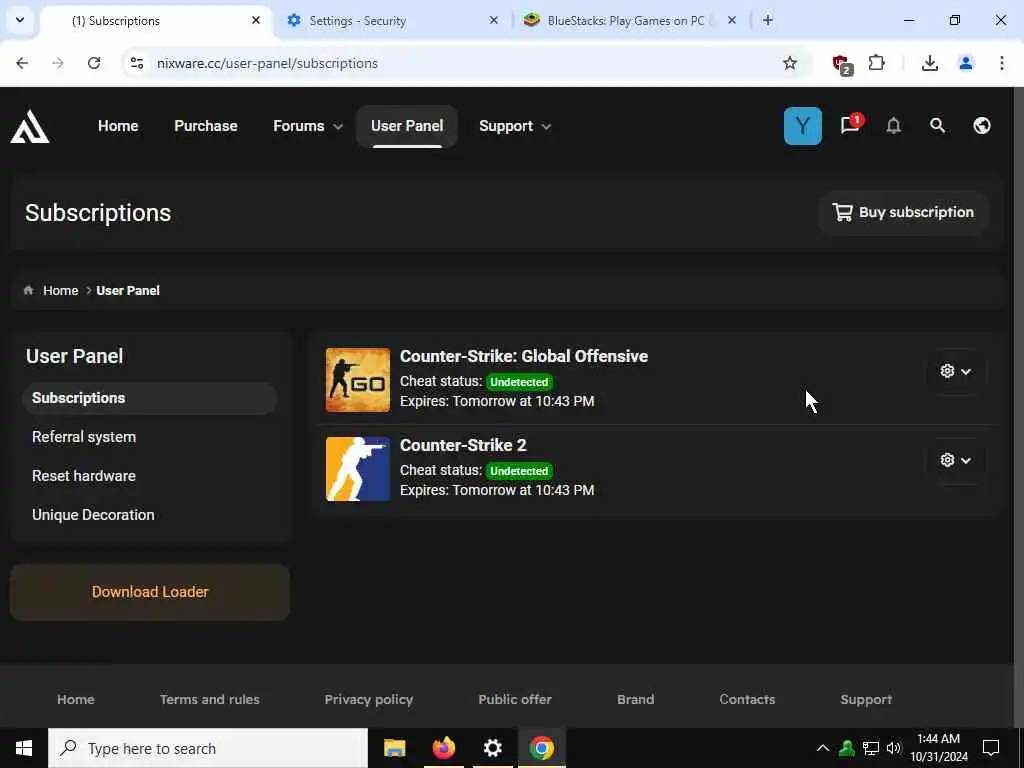Select the User Panel nav tab
1024x768 pixels.
(x=407, y=126)
